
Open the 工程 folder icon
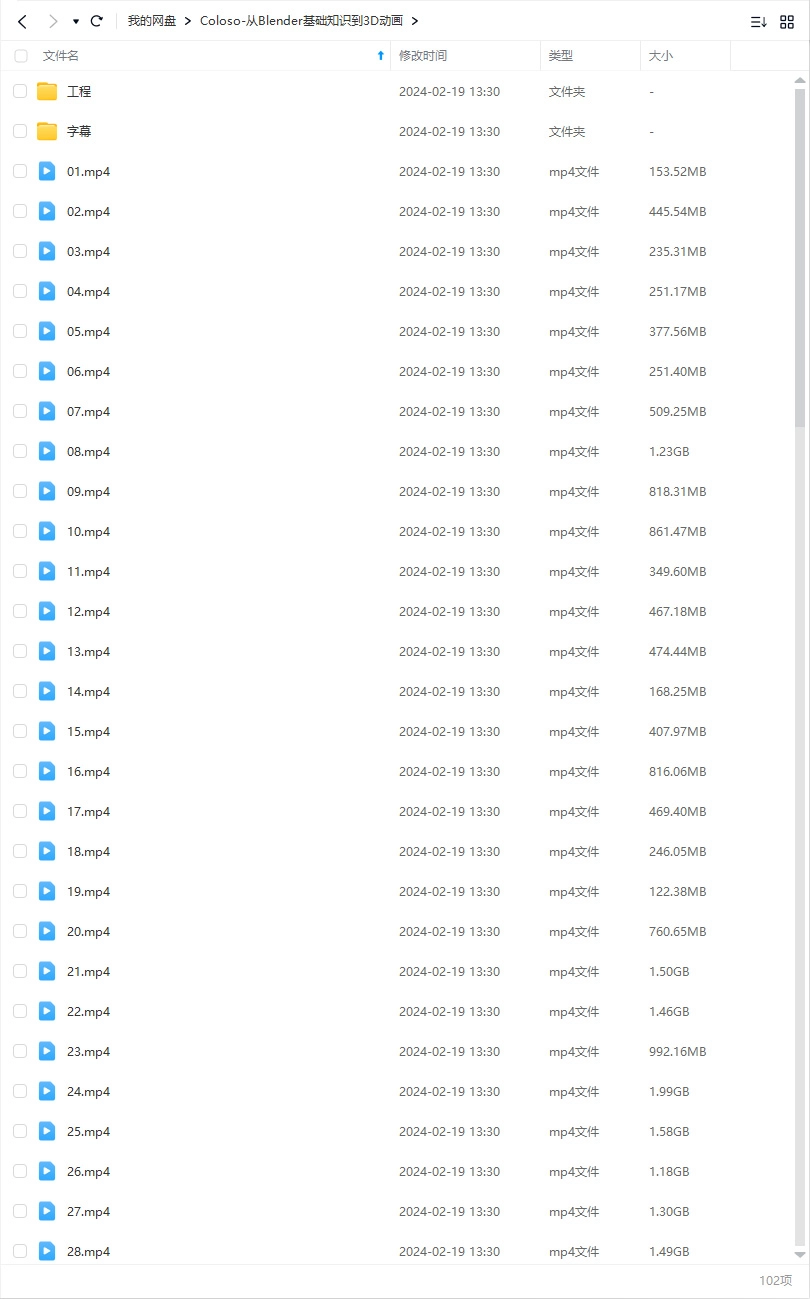click(x=47, y=91)
